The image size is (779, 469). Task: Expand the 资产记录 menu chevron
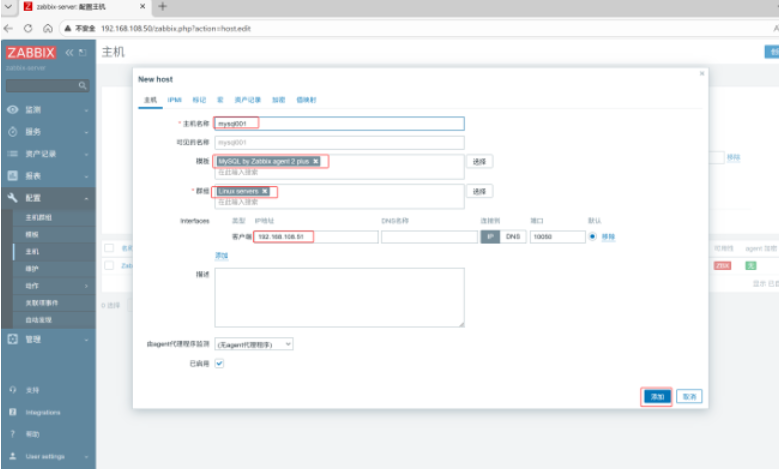pos(86,154)
